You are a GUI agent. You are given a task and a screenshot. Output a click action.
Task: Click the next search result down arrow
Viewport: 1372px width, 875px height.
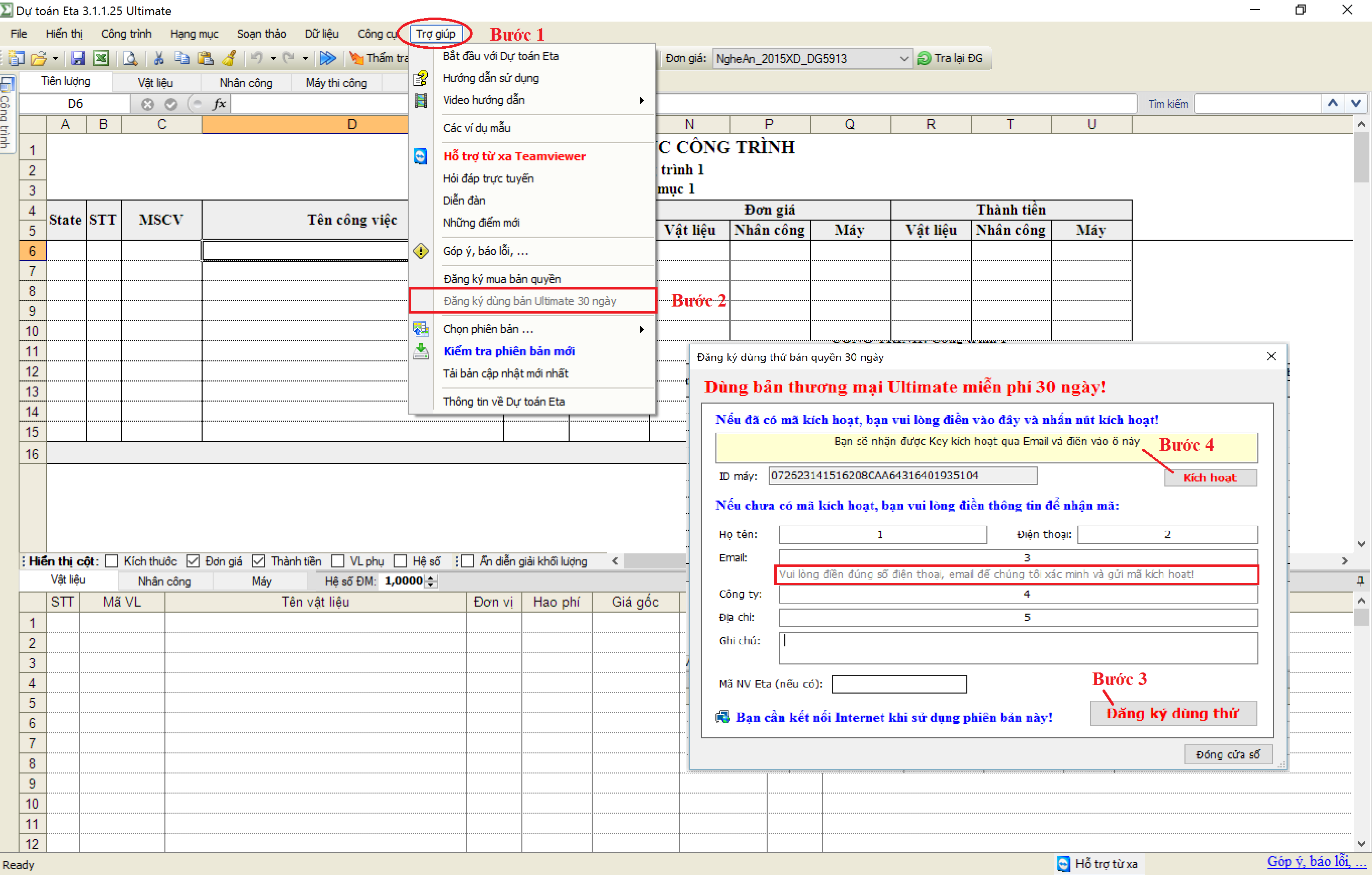pyautogui.click(x=1356, y=104)
